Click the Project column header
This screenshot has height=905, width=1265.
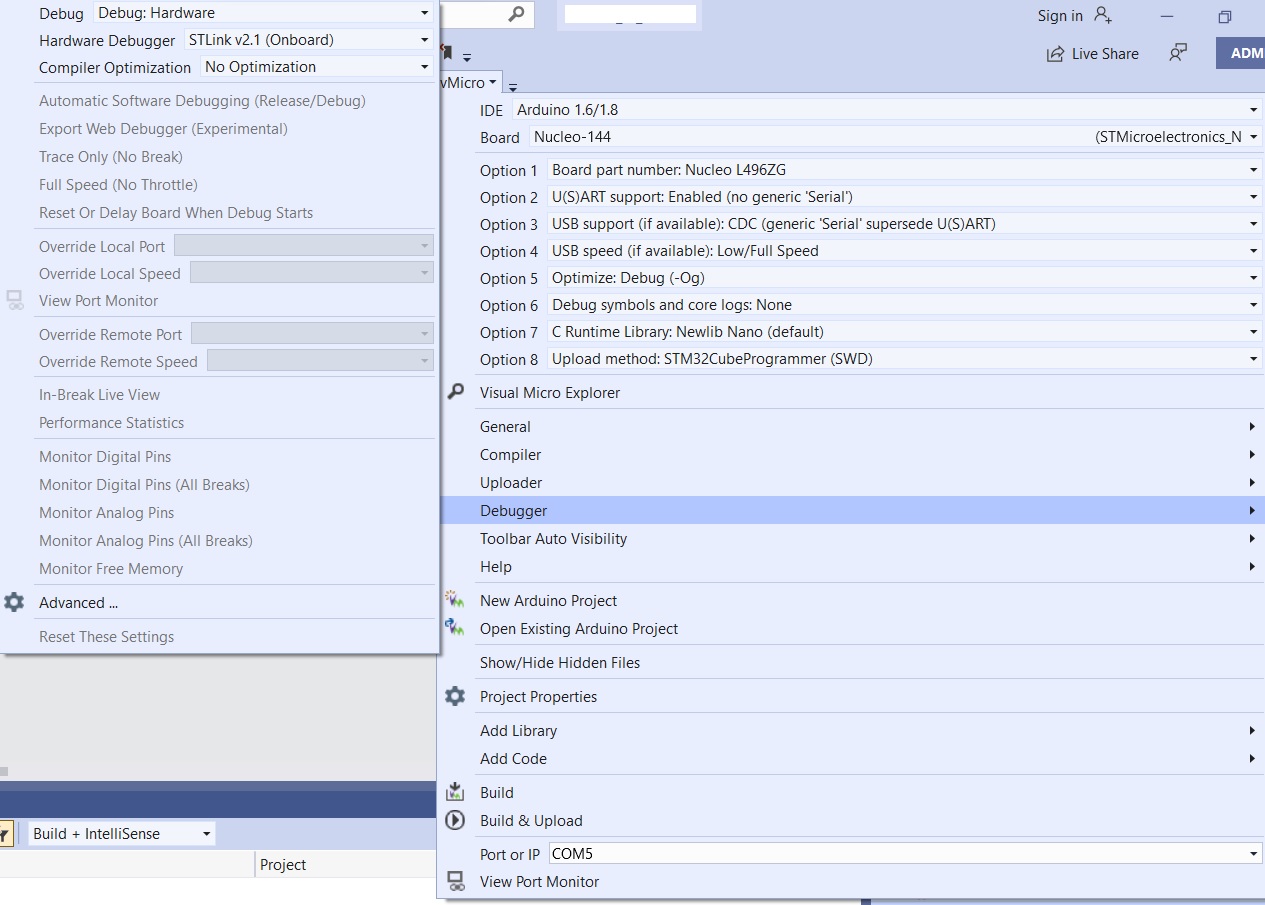tap(283, 864)
